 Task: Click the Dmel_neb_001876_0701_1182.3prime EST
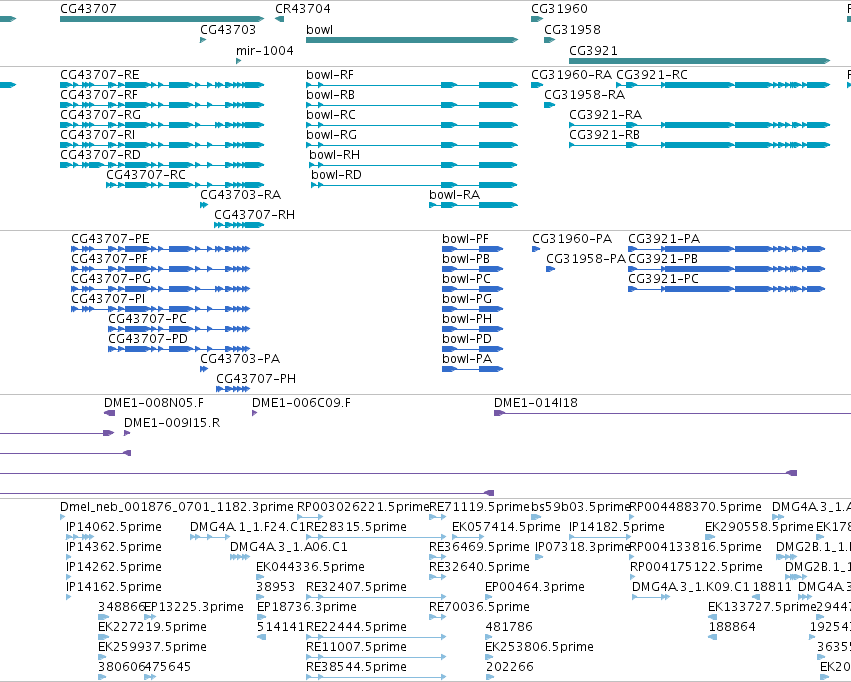62,517
